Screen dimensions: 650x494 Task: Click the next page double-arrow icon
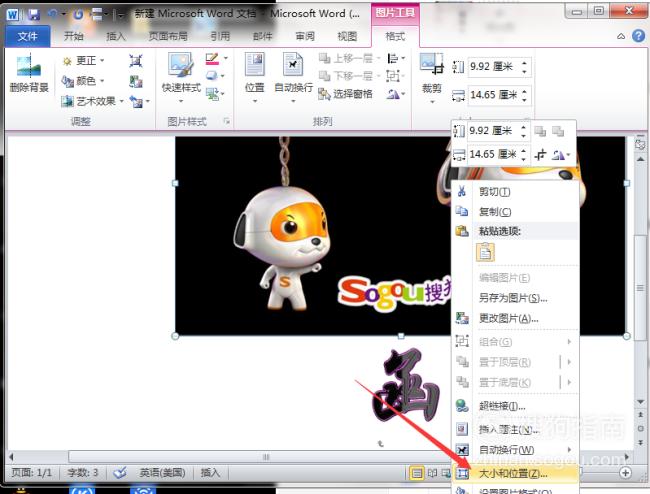coord(640,443)
